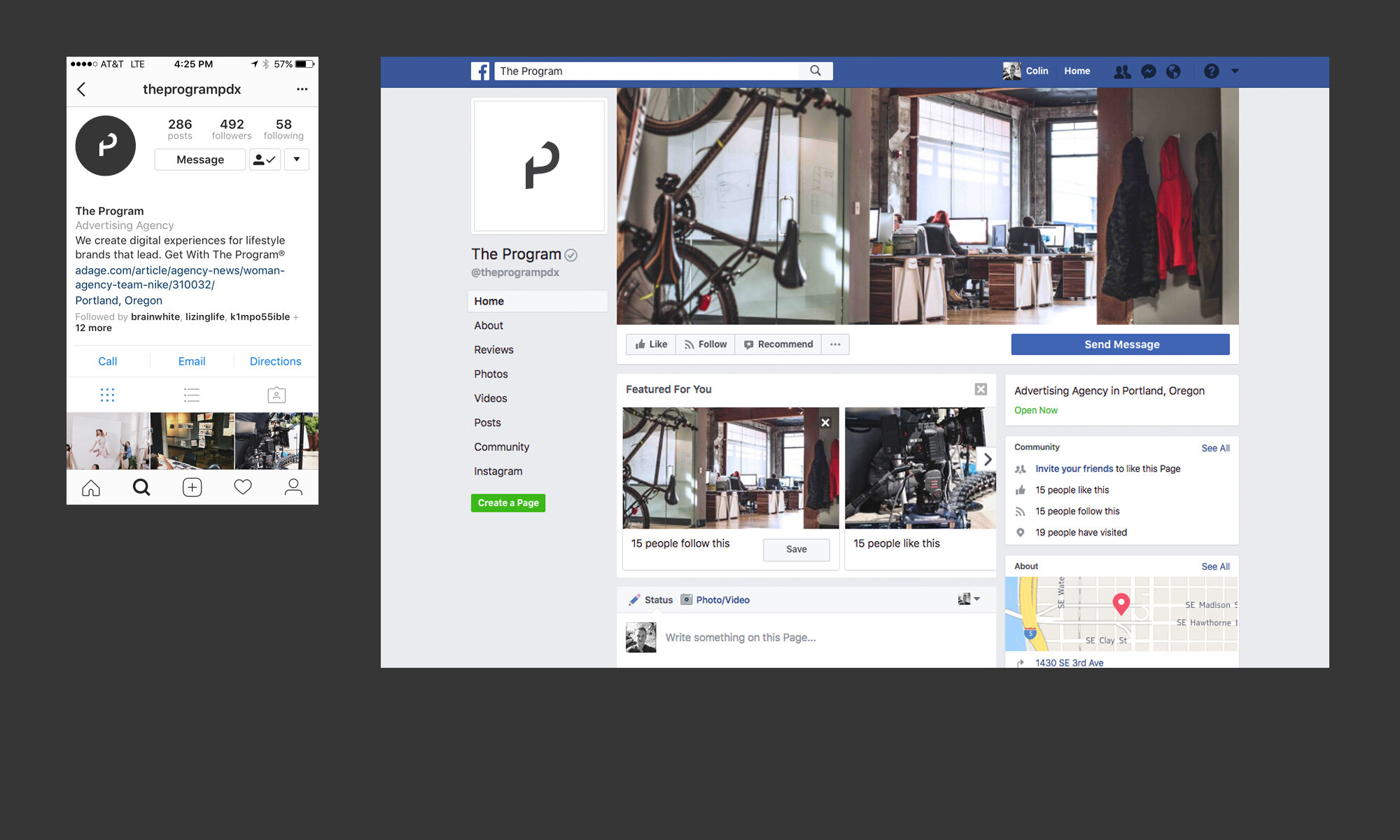1400x840 pixels.
Task: Open Instagram three-dots options menu
Action: [302, 89]
